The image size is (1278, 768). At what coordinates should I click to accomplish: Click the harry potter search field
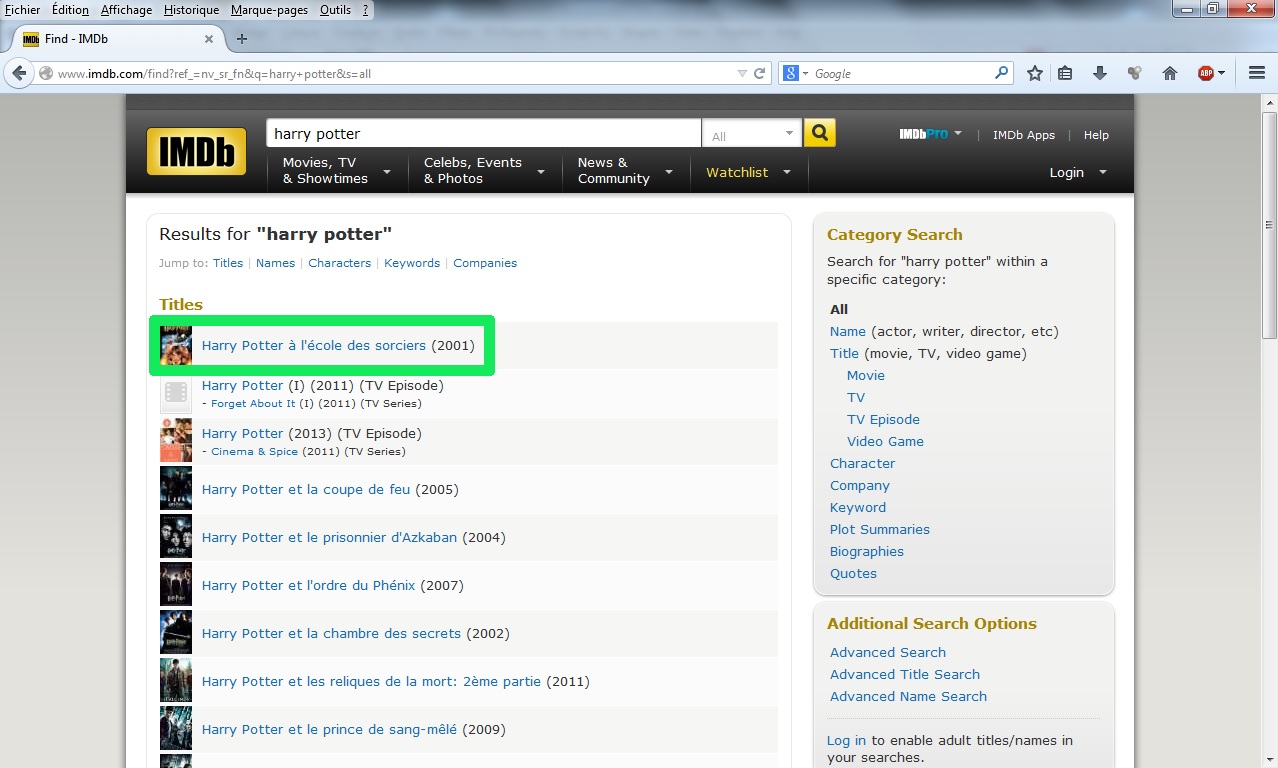pos(484,134)
